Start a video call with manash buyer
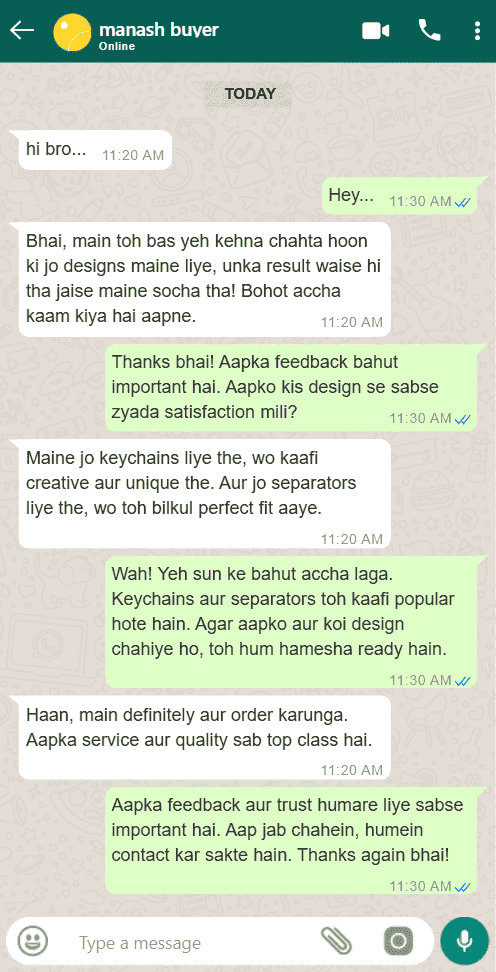496x972 pixels. [x=375, y=30]
